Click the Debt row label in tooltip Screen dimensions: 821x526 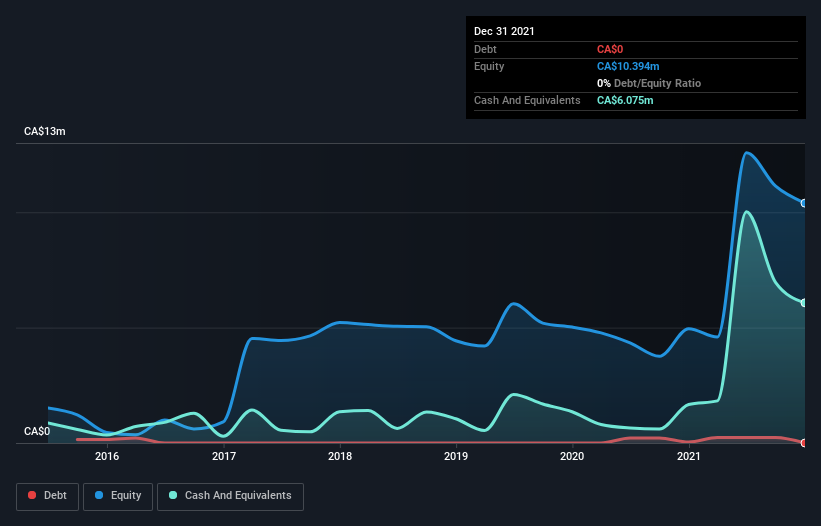pos(485,49)
